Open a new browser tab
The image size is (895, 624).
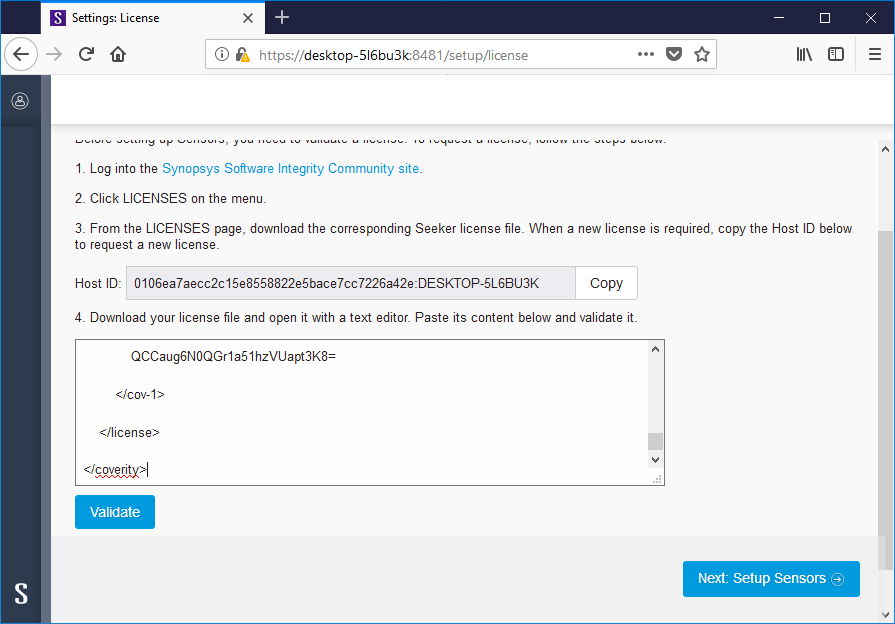pos(282,17)
